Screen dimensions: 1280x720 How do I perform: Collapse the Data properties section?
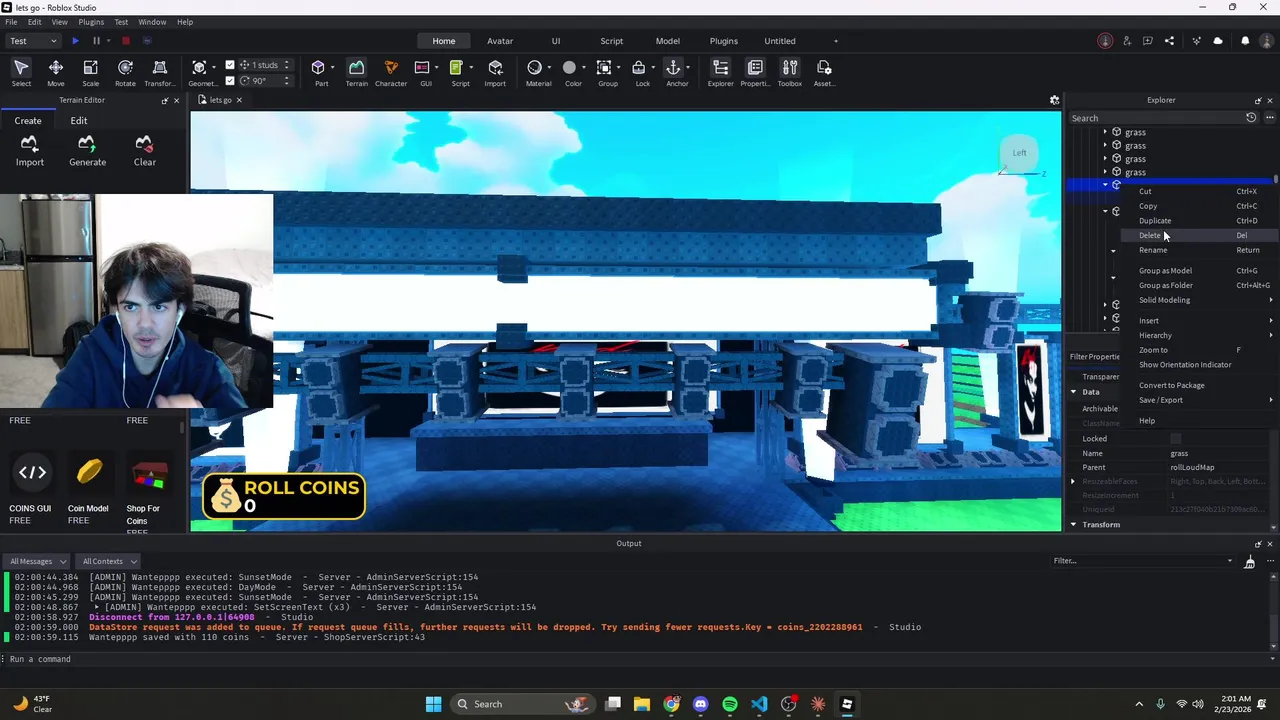point(1073,392)
